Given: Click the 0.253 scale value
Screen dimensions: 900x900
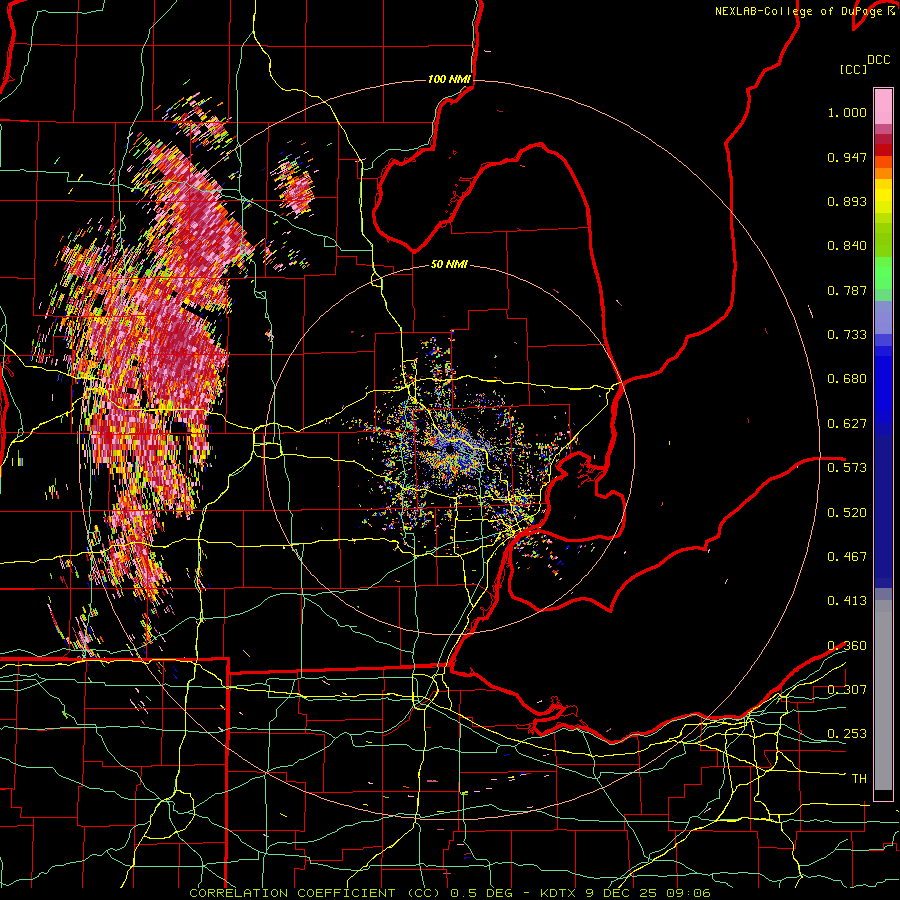Looking at the screenshot, I should click(x=847, y=734).
